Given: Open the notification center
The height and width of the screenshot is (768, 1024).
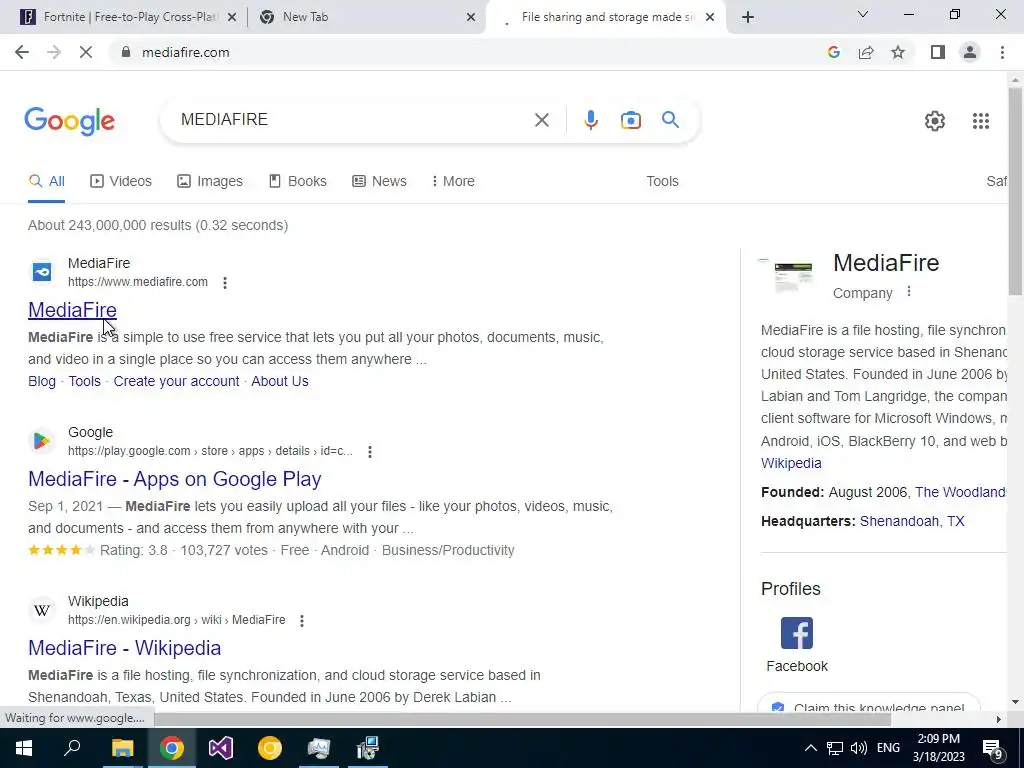Looking at the screenshot, I should [993, 749].
